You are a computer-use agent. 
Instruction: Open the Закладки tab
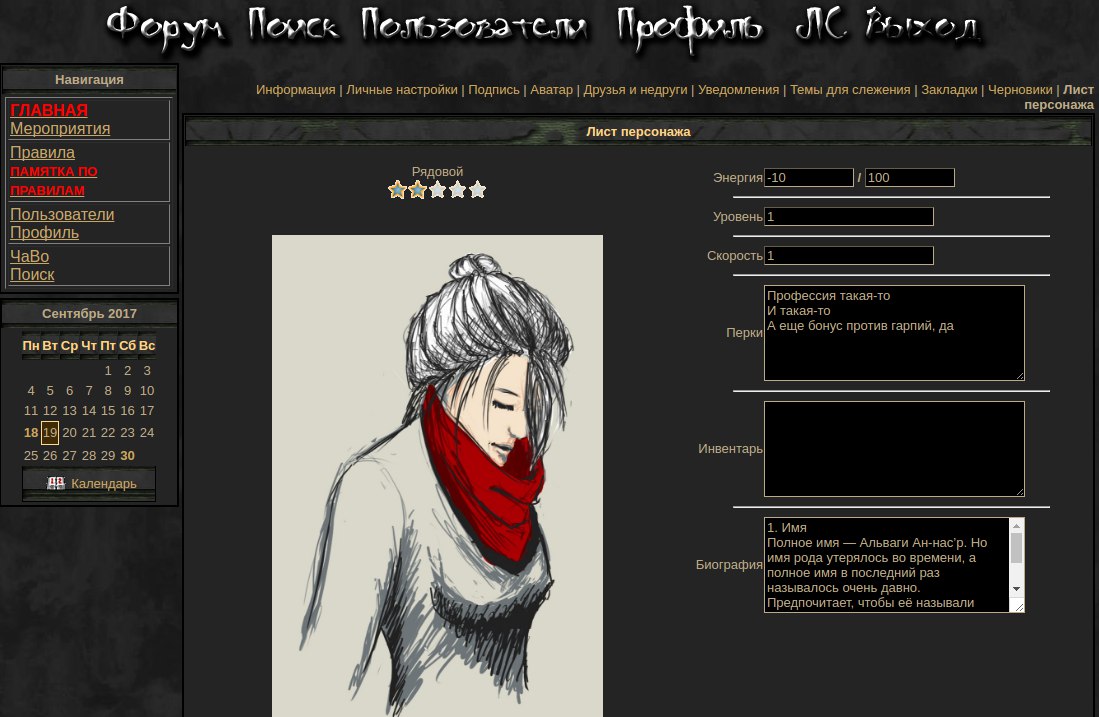pyautogui.click(x=949, y=90)
